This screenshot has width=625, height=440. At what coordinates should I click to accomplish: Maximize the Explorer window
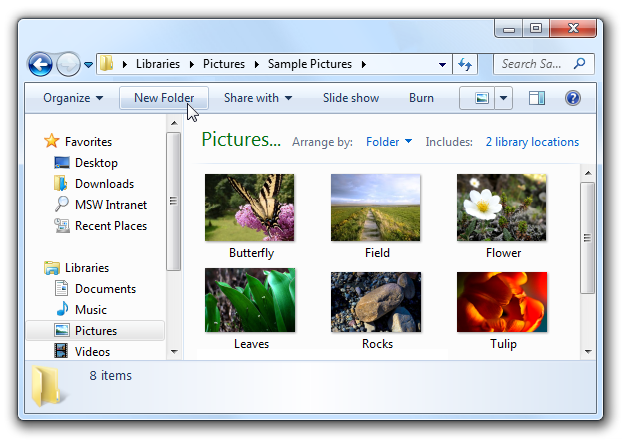pos(536,28)
